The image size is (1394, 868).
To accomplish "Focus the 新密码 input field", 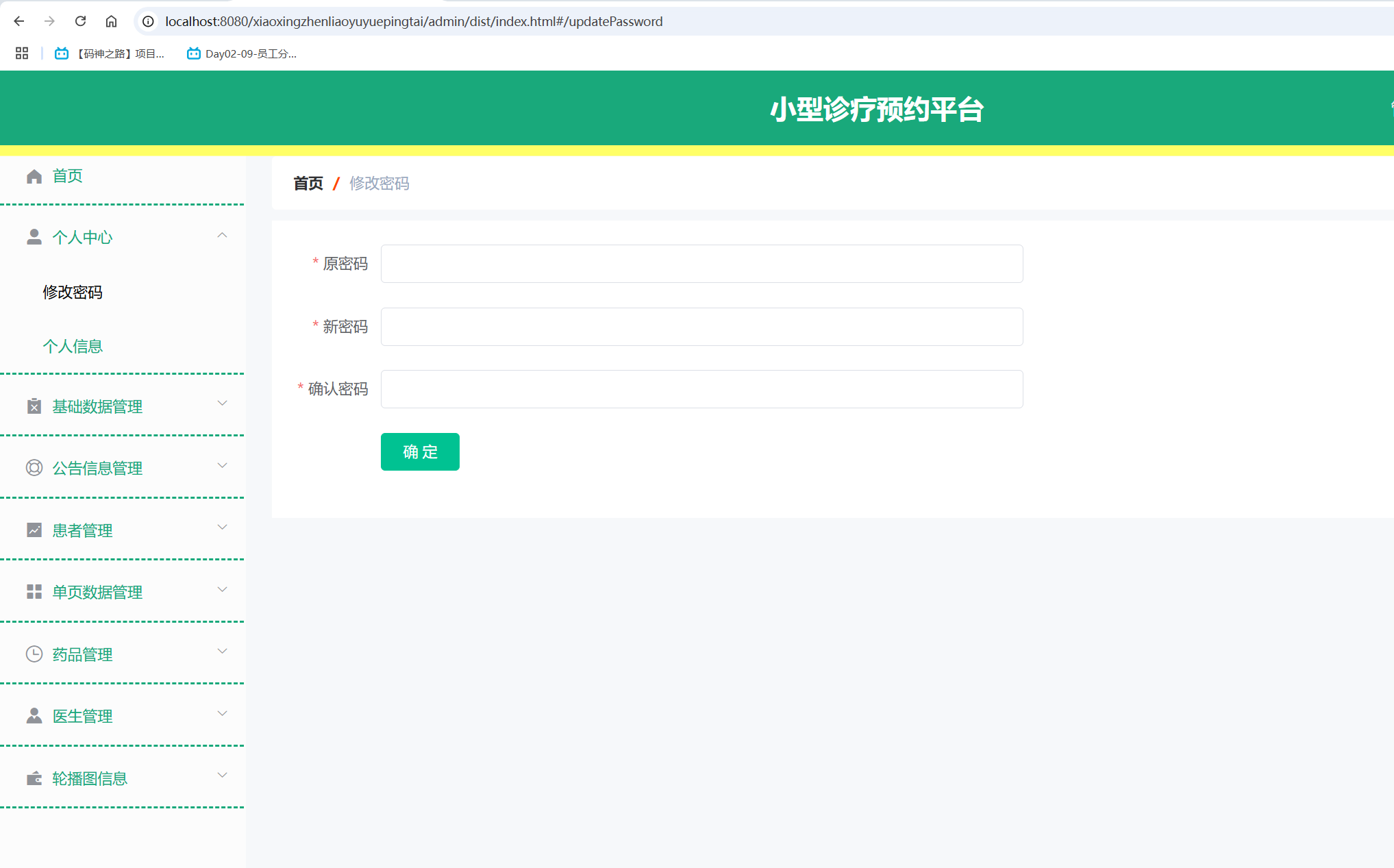I will click(x=701, y=327).
